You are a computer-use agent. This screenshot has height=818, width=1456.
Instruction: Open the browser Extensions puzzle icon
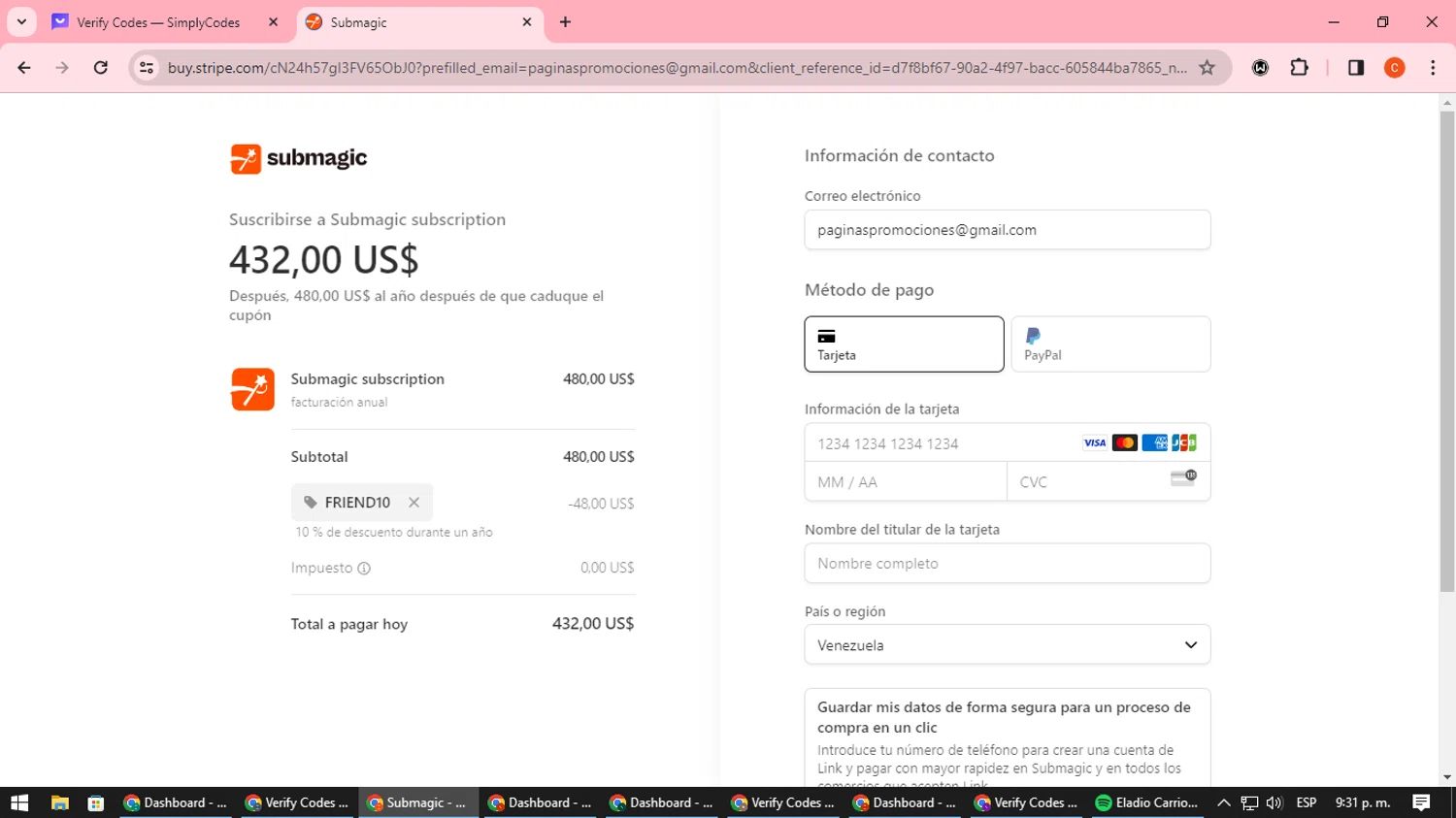click(x=1299, y=68)
